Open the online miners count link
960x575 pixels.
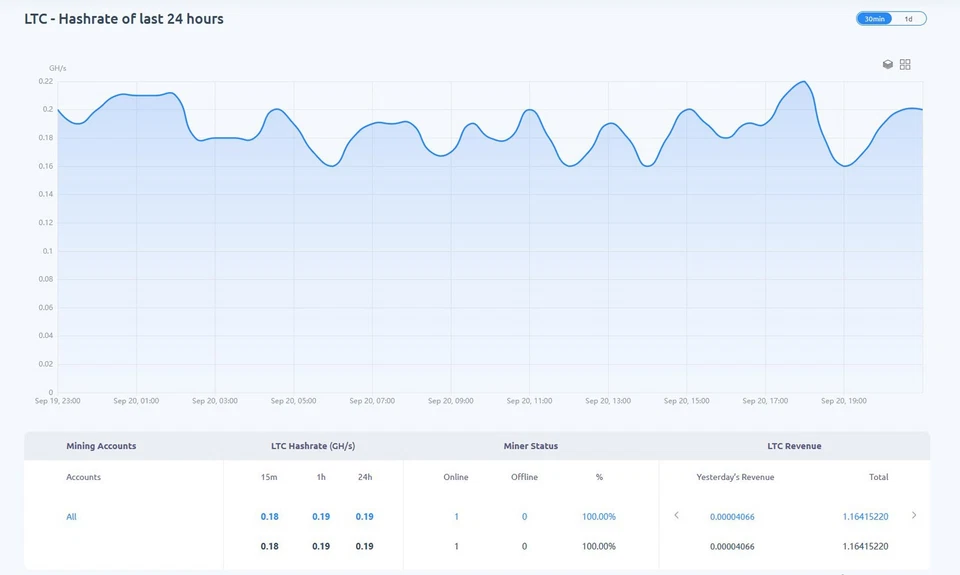point(456,516)
